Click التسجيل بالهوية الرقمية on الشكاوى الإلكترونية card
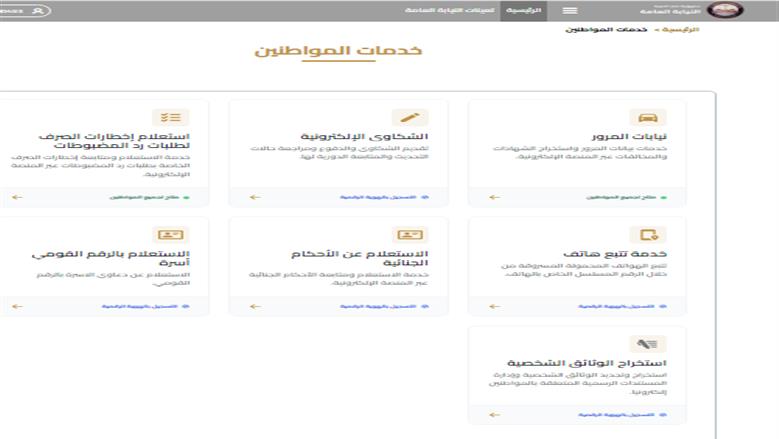Image resolution: width=779 pixels, height=439 pixels. (378, 197)
